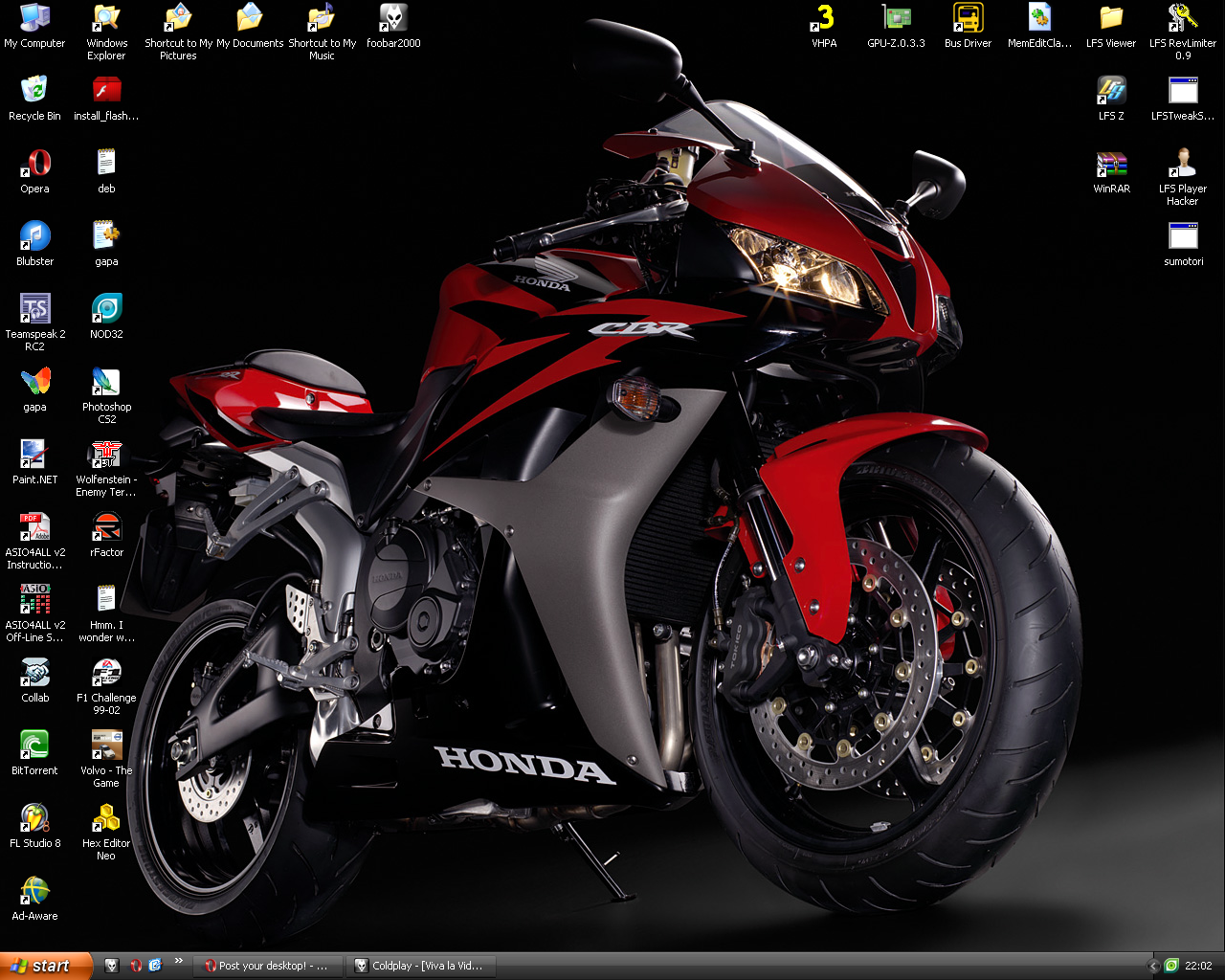The width and height of the screenshot is (1225, 980).
Task: Switch to the Coldplay foobar2000 taskbar window
Action: tap(421, 966)
